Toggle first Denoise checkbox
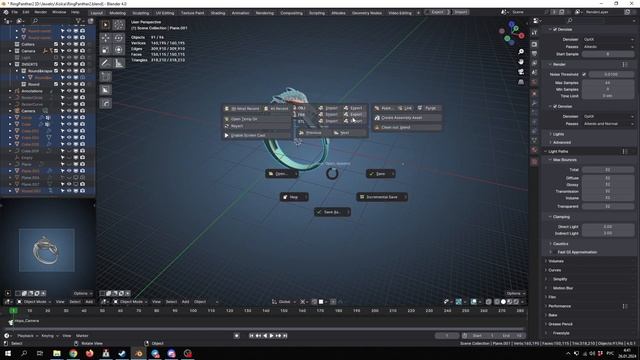640x360 pixels. (x=555, y=29)
